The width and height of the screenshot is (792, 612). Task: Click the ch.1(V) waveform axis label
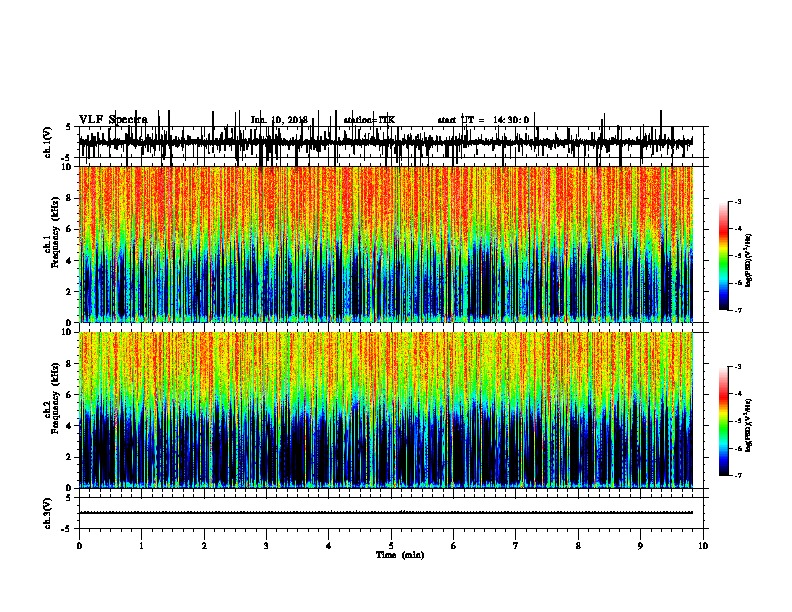[x=48, y=142]
